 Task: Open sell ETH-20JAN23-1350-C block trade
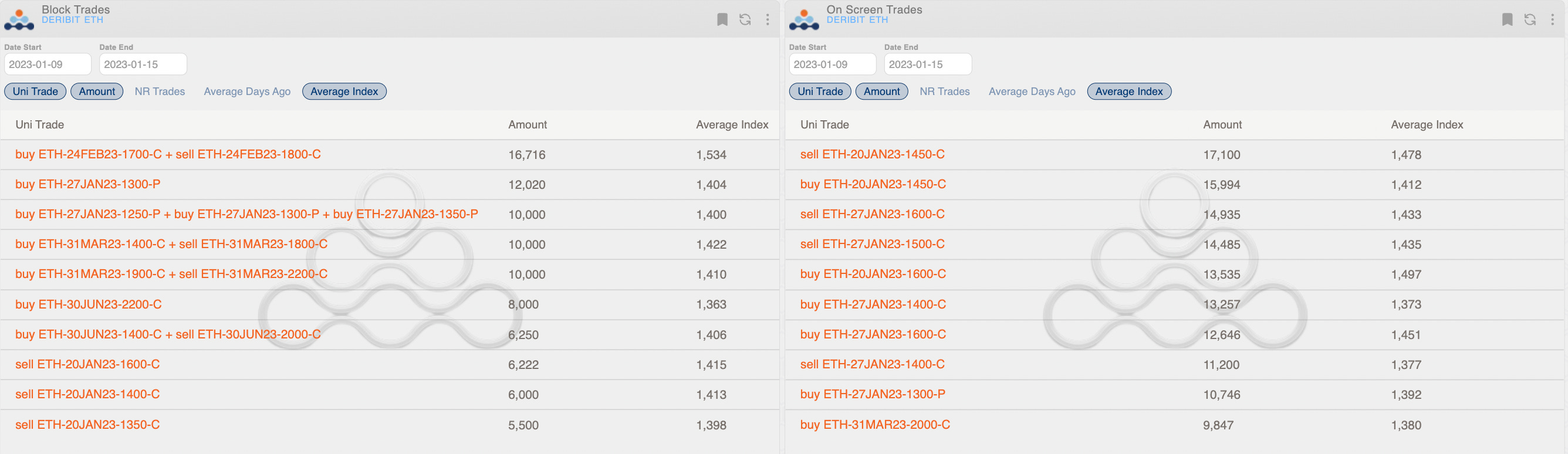[x=87, y=424]
